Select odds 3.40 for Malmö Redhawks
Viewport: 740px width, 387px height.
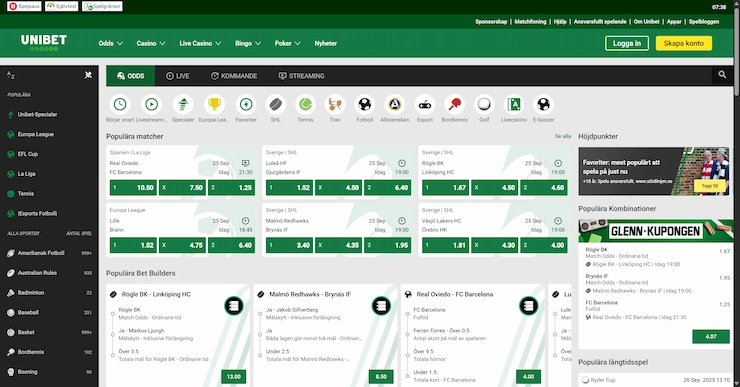(x=289, y=245)
